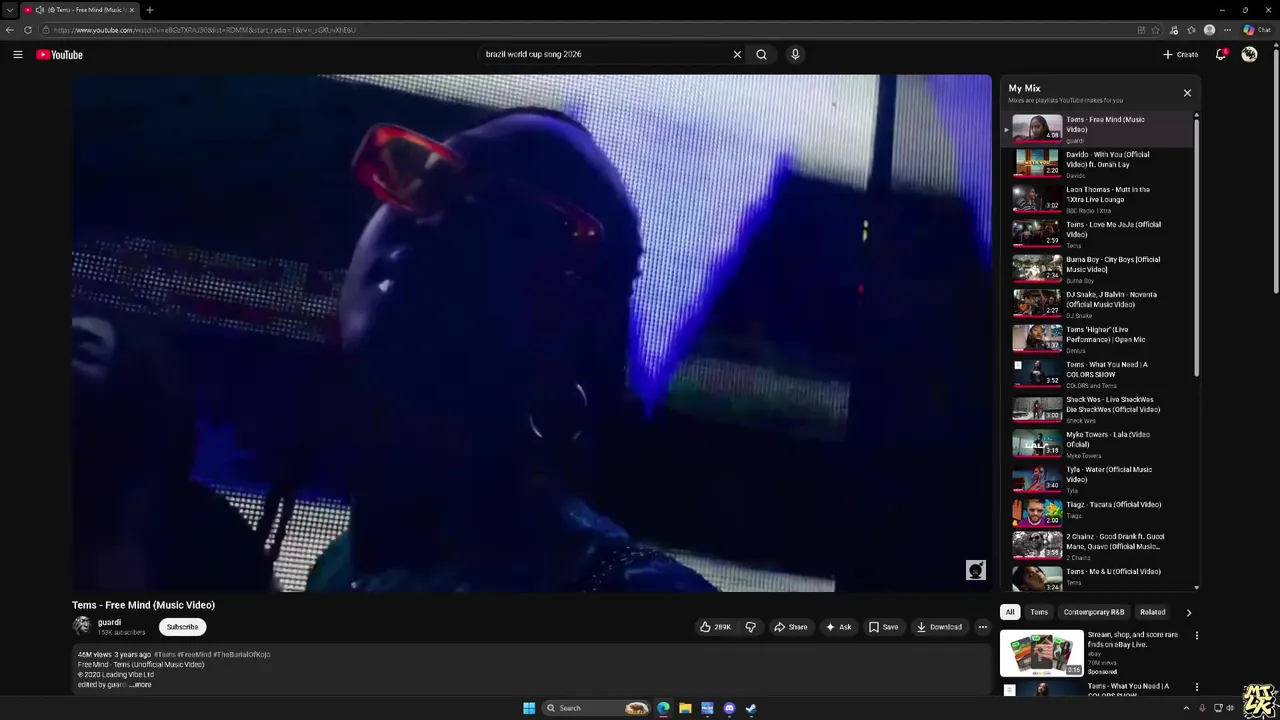The image size is (1280, 720).
Task: Select the Related filter chip
Action: 1152,612
